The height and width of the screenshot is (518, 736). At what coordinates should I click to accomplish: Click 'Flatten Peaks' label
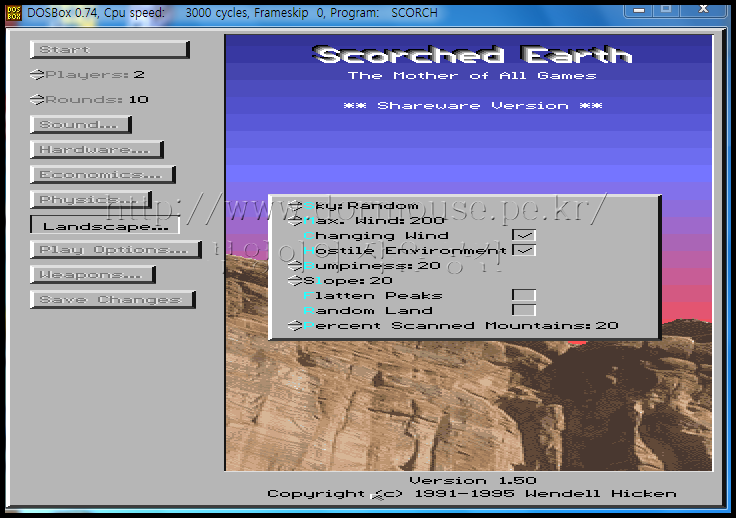point(373,296)
